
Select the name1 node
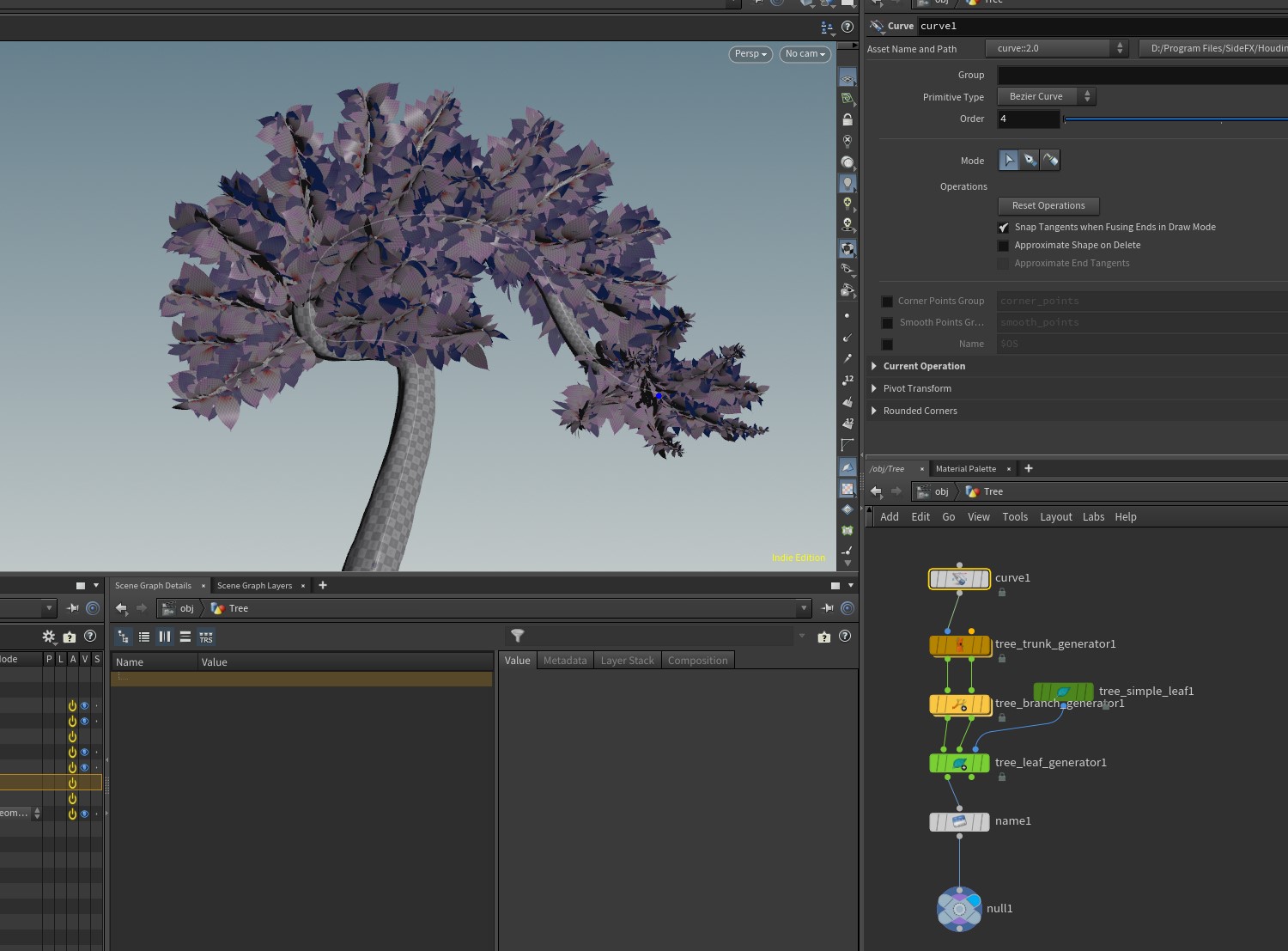[x=959, y=822]
